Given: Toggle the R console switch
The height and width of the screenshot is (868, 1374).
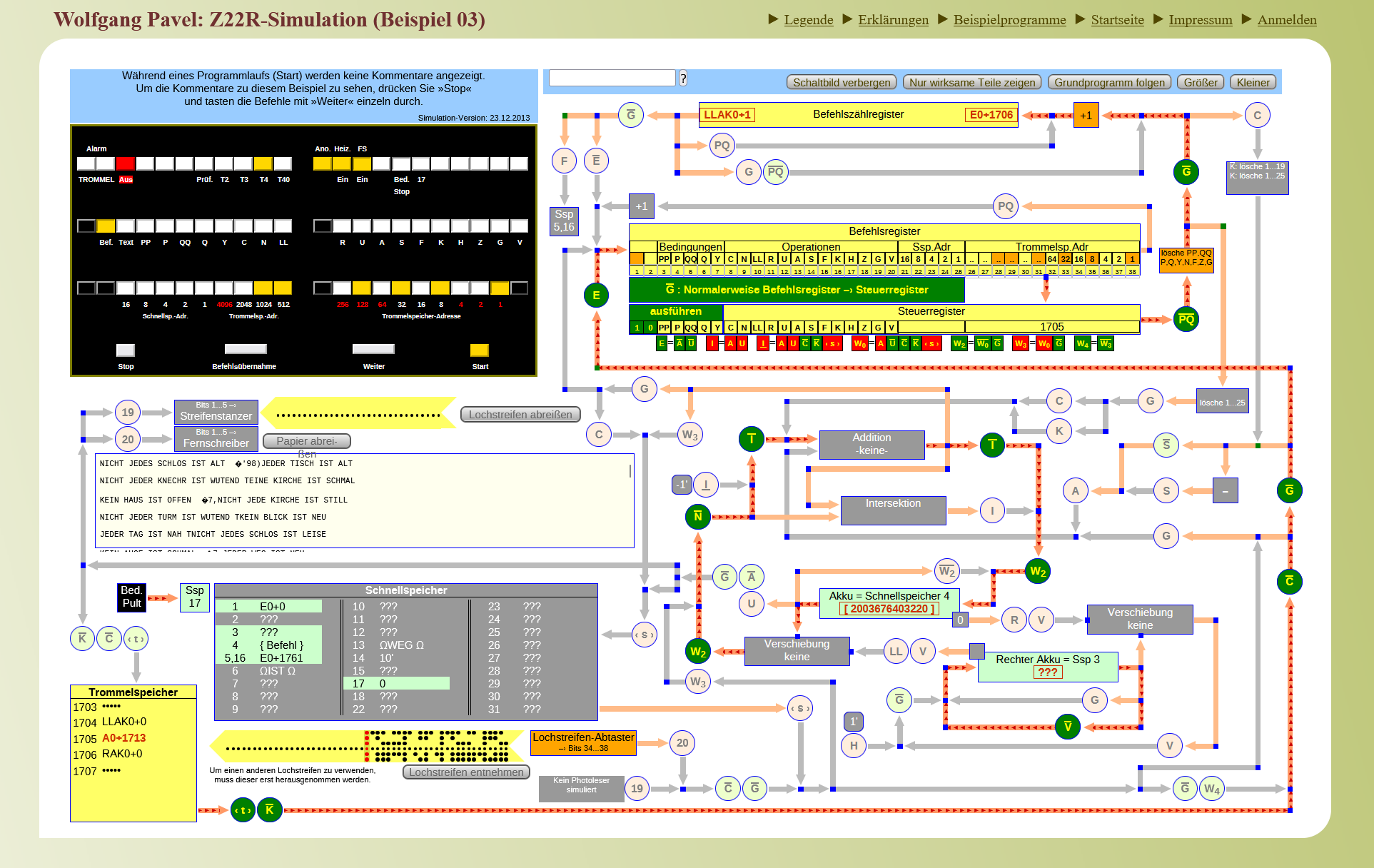Looking at the screenshot, I should (343, 226).
